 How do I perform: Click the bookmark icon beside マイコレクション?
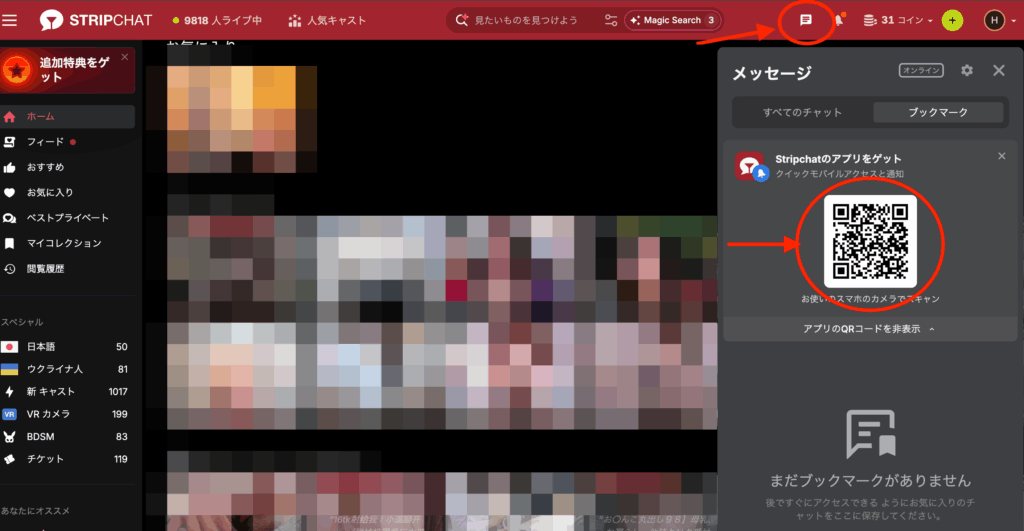click(x=9, y=244)
